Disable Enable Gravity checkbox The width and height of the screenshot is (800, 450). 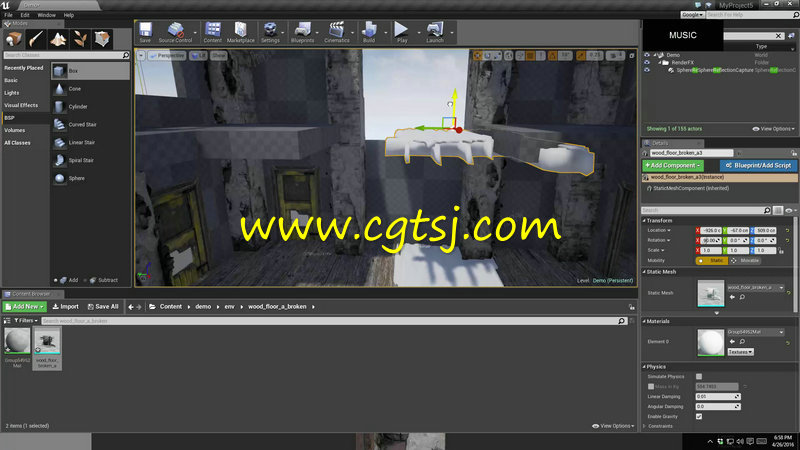coord(699,416)
